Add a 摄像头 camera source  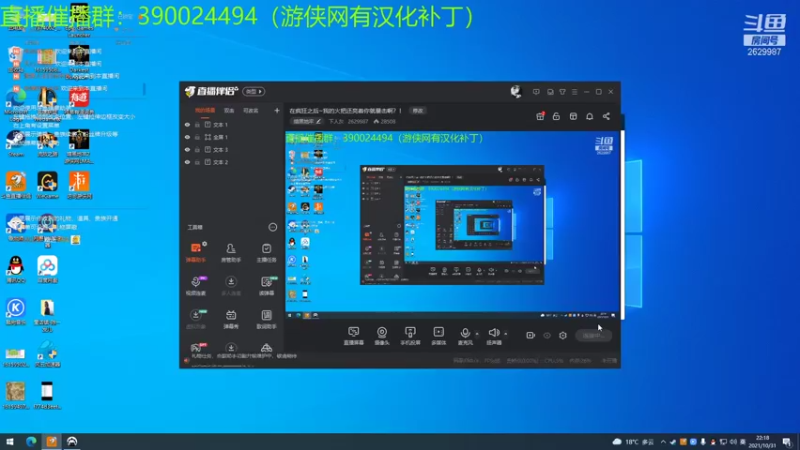382,336
